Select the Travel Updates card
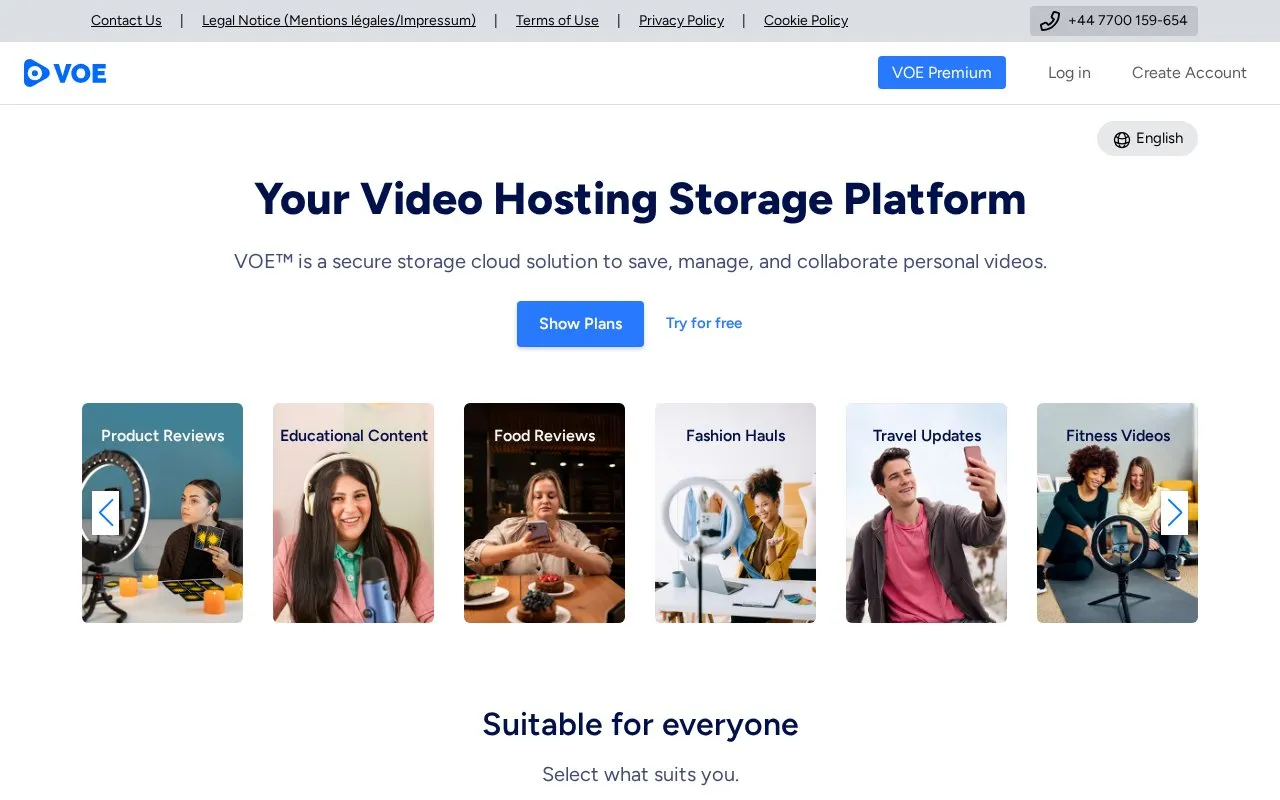Screen dimensions: 1280x800 tap(926, 513)
